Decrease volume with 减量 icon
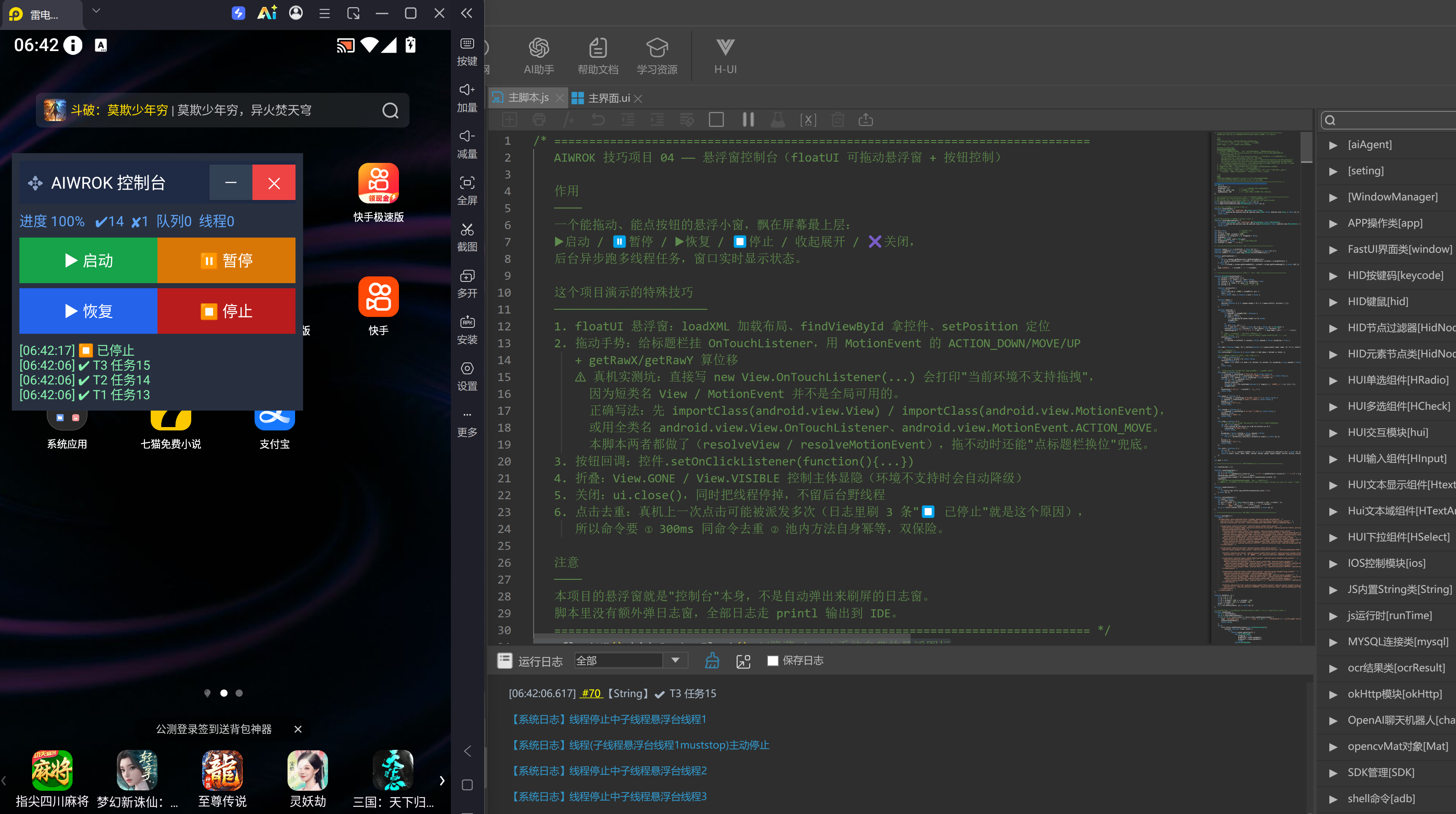This screenshot has width=1456, height=814. point(467,145)
